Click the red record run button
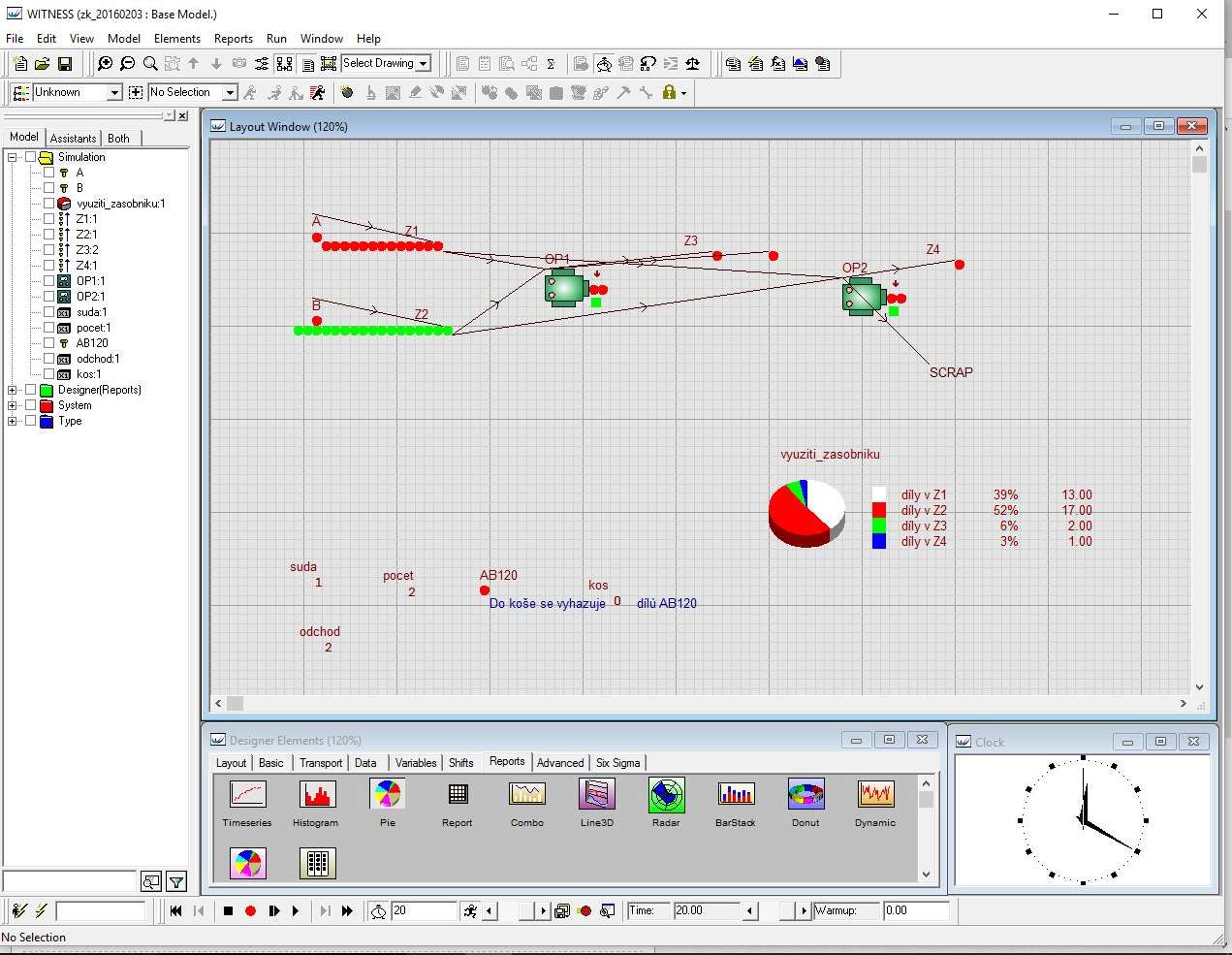This screenshot has height=955, width=1232. point(250,910)
